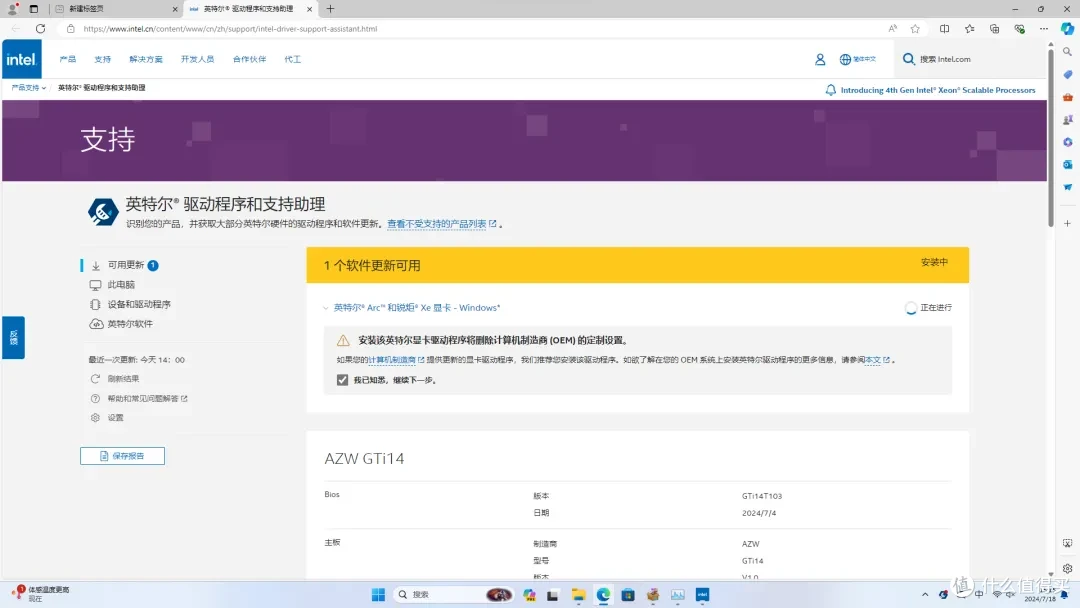Open Collections icon in browser toolbar

(x=994, y=29)
